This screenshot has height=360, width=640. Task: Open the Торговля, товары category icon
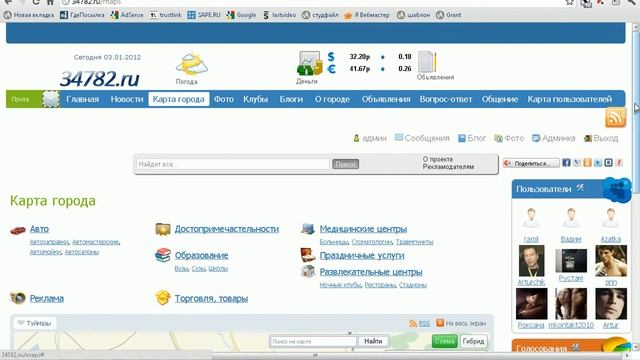(x=163, y=298)
